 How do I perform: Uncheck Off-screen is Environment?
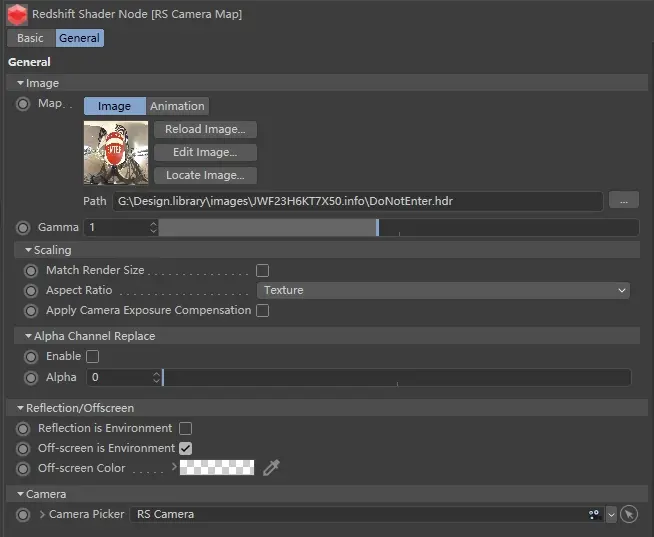pyautogui.click(x=185, y=448)
